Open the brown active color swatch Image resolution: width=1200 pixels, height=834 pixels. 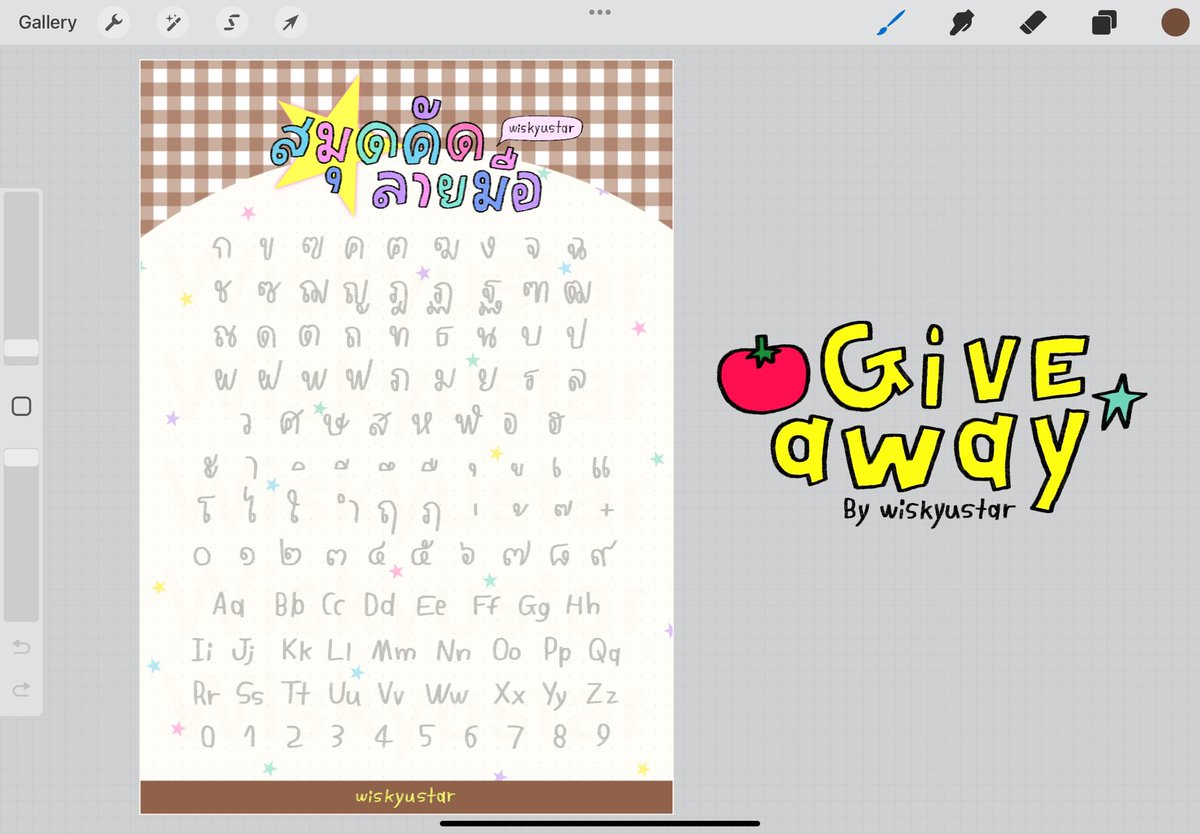(x=1175, y=22)
